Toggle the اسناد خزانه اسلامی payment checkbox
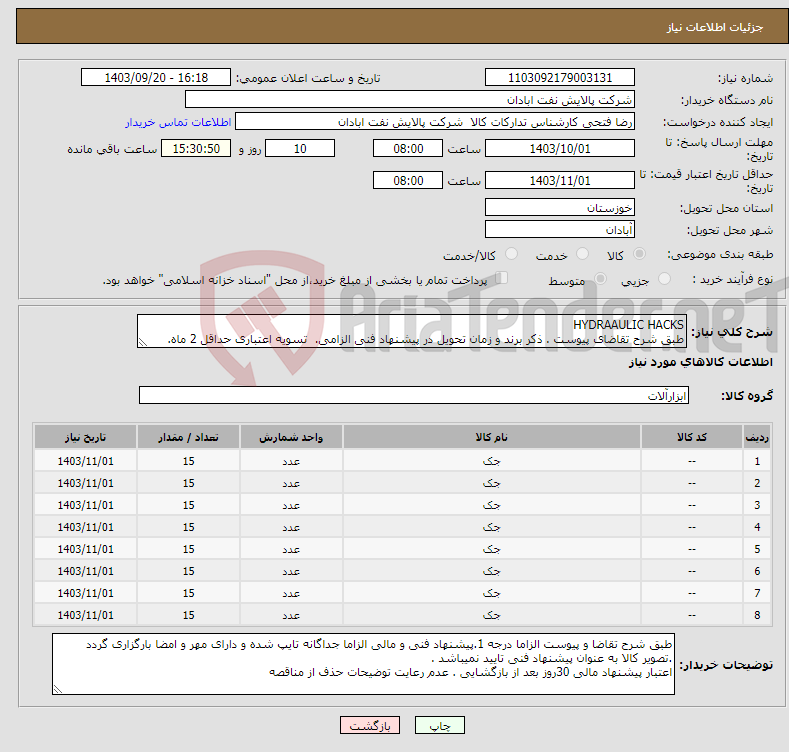789x752 pixels. click(501, 278)
